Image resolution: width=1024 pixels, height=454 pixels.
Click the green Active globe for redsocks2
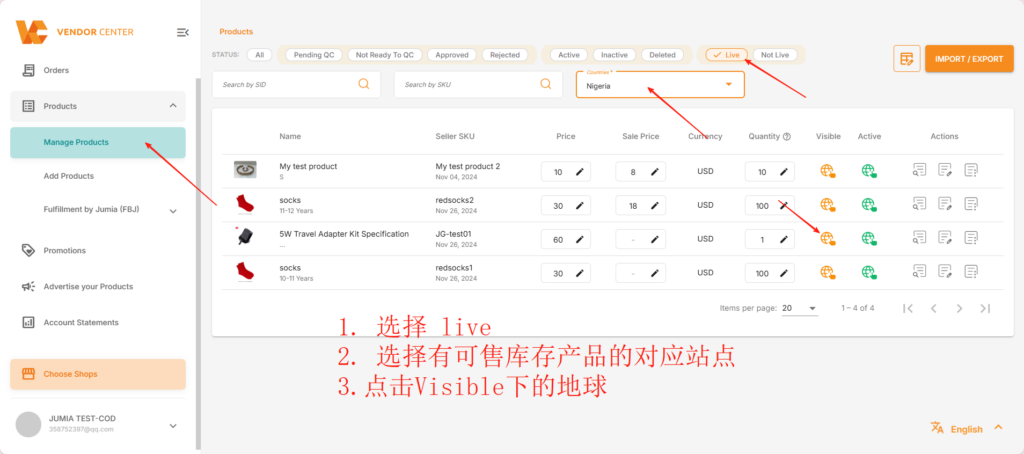point(869,205)
